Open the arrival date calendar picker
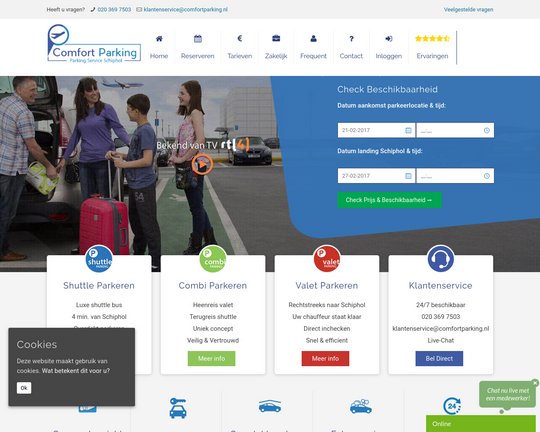 click(x=408, y=130)
